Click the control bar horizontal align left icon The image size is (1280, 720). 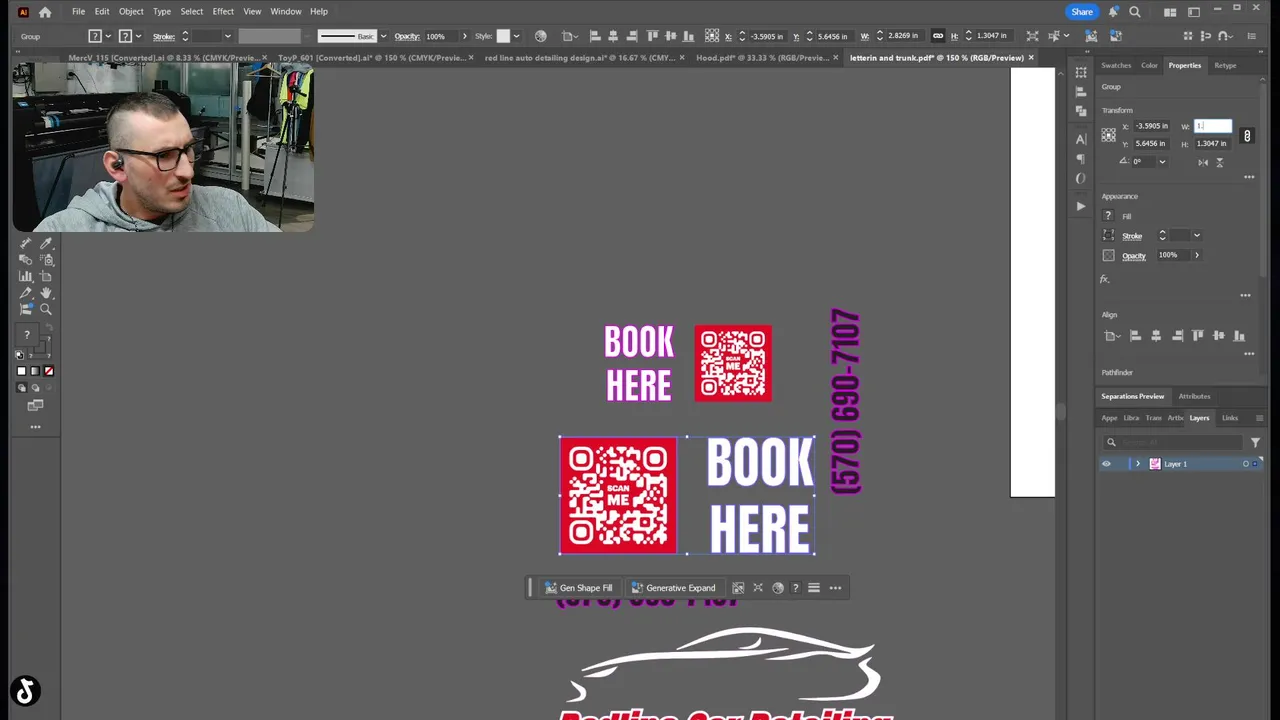tap(595, 36)
